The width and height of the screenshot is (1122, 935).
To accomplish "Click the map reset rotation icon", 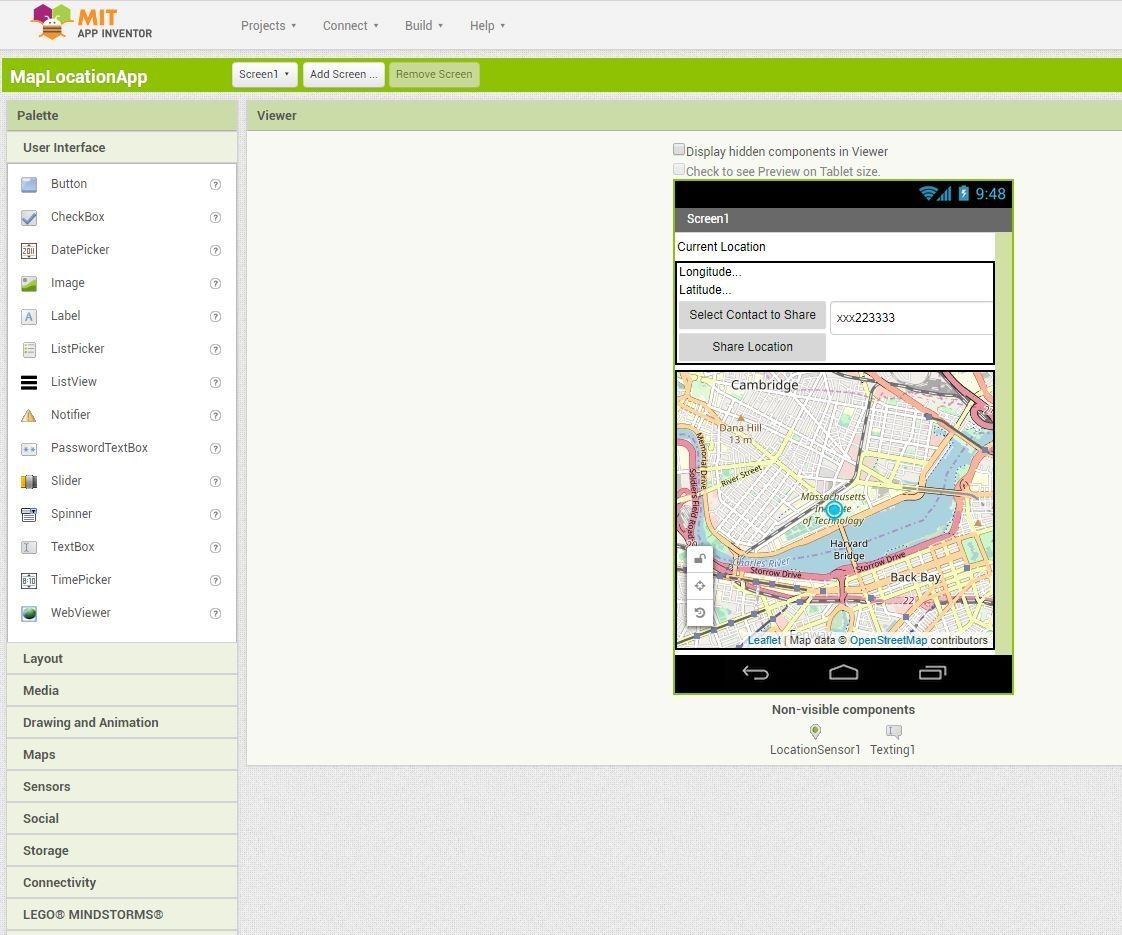I will click(700, 613).
